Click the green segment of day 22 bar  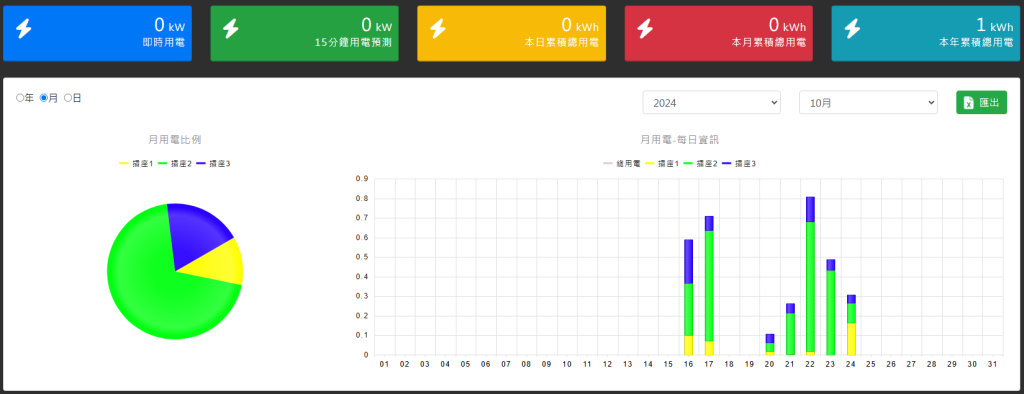(x=810, y=287)
